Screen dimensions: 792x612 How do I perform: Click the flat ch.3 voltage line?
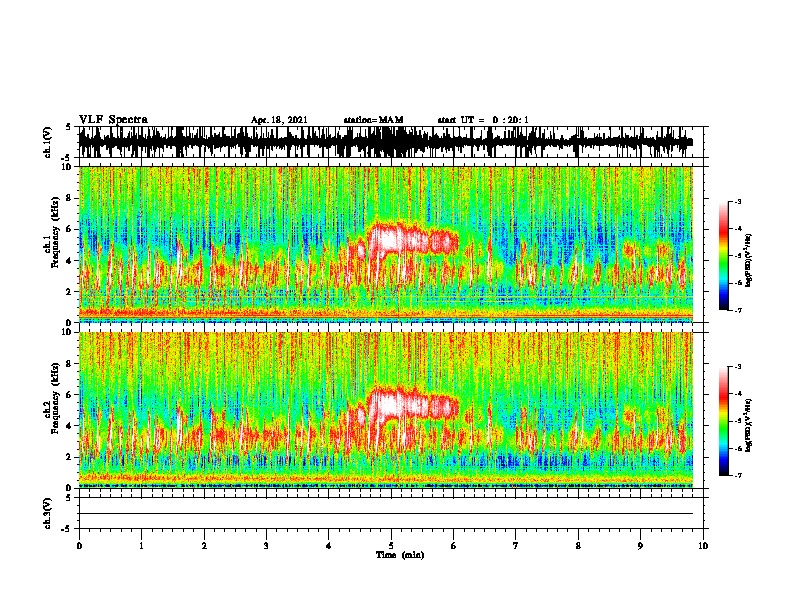tap(386, 514)
